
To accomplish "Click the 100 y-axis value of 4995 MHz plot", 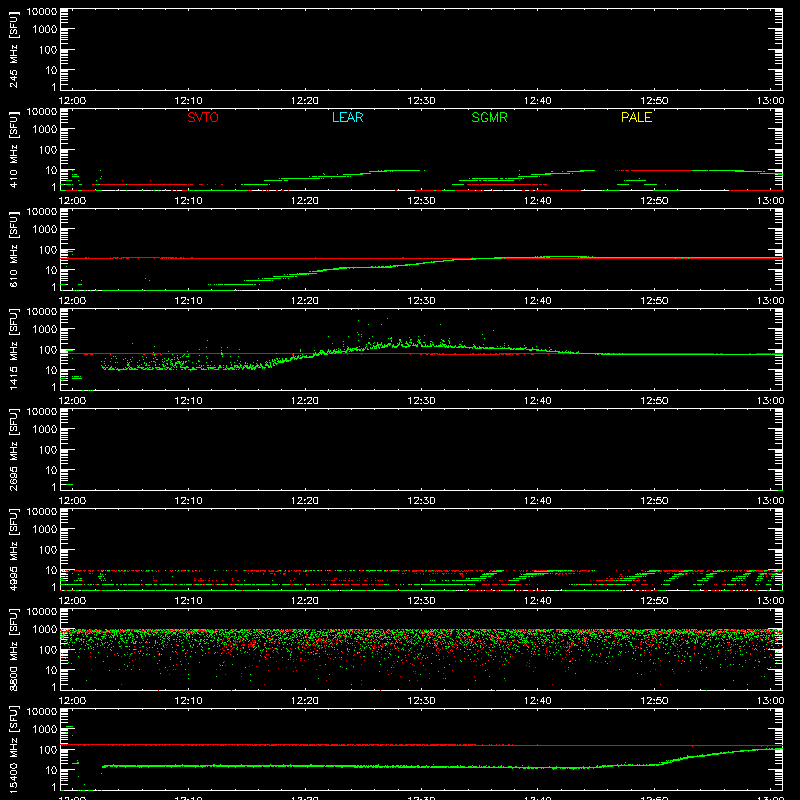I will click(48, 550).
